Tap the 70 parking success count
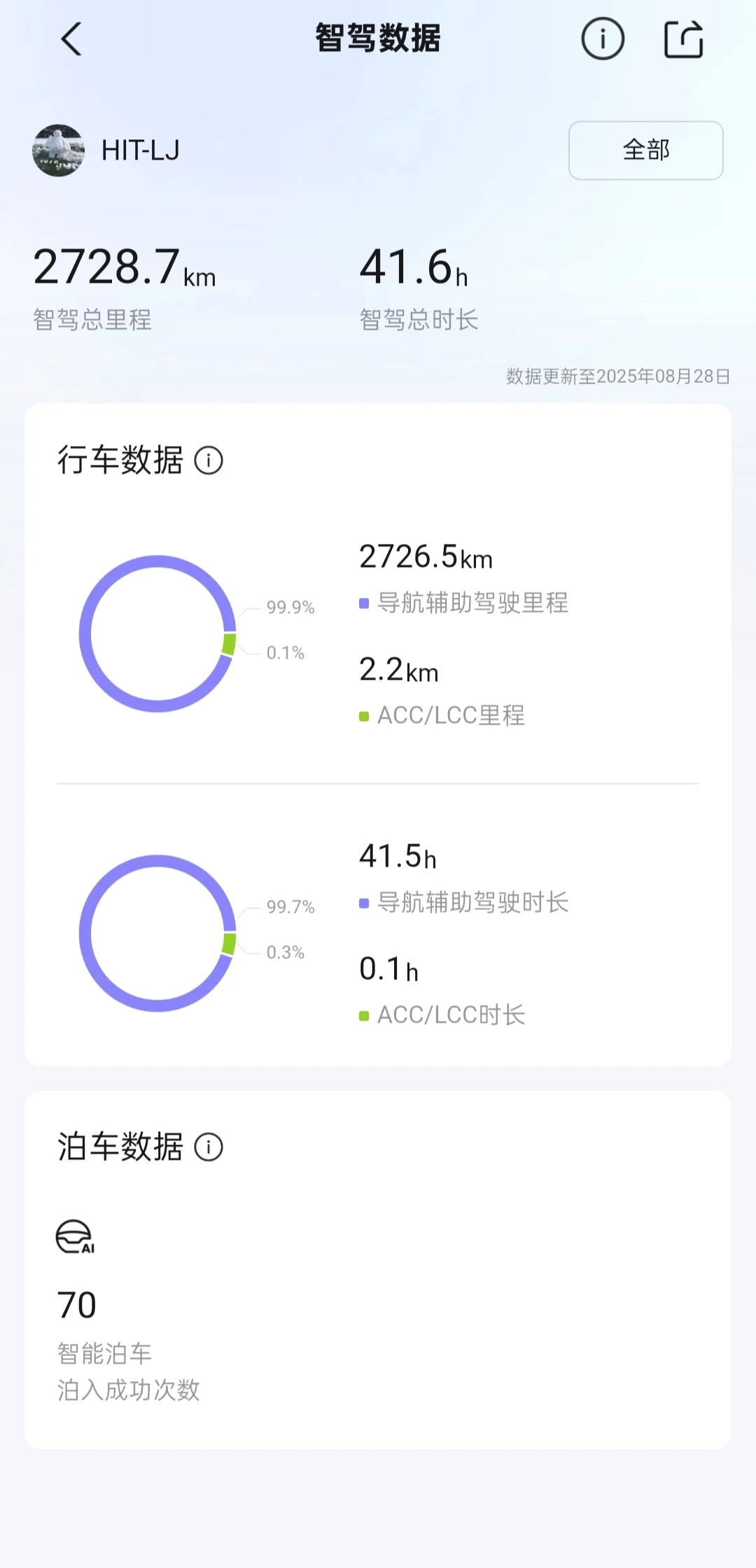 coord(77,1305)
